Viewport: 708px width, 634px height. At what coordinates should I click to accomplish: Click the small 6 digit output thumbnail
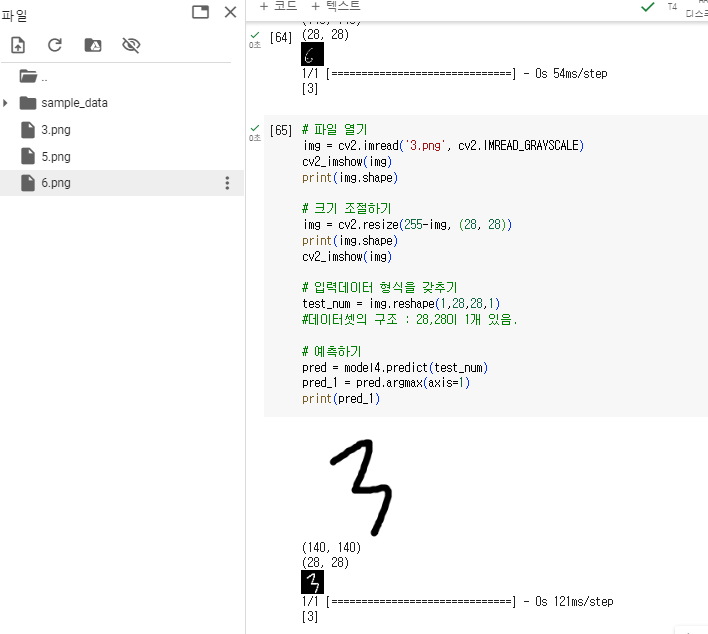[x=312, y=55]
